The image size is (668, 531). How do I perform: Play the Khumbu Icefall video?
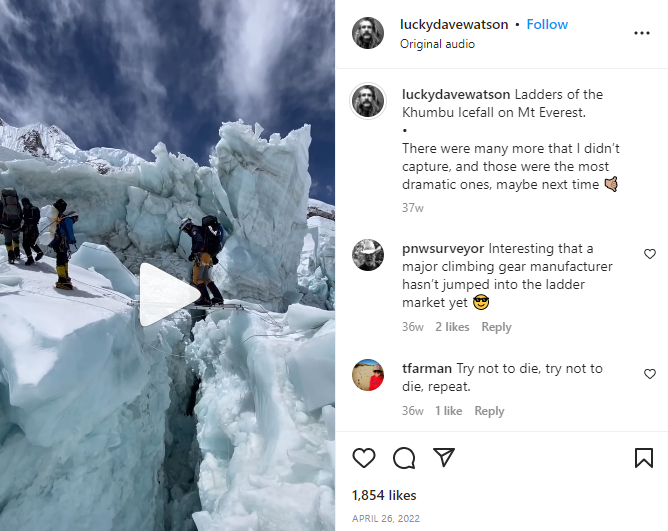168,294
